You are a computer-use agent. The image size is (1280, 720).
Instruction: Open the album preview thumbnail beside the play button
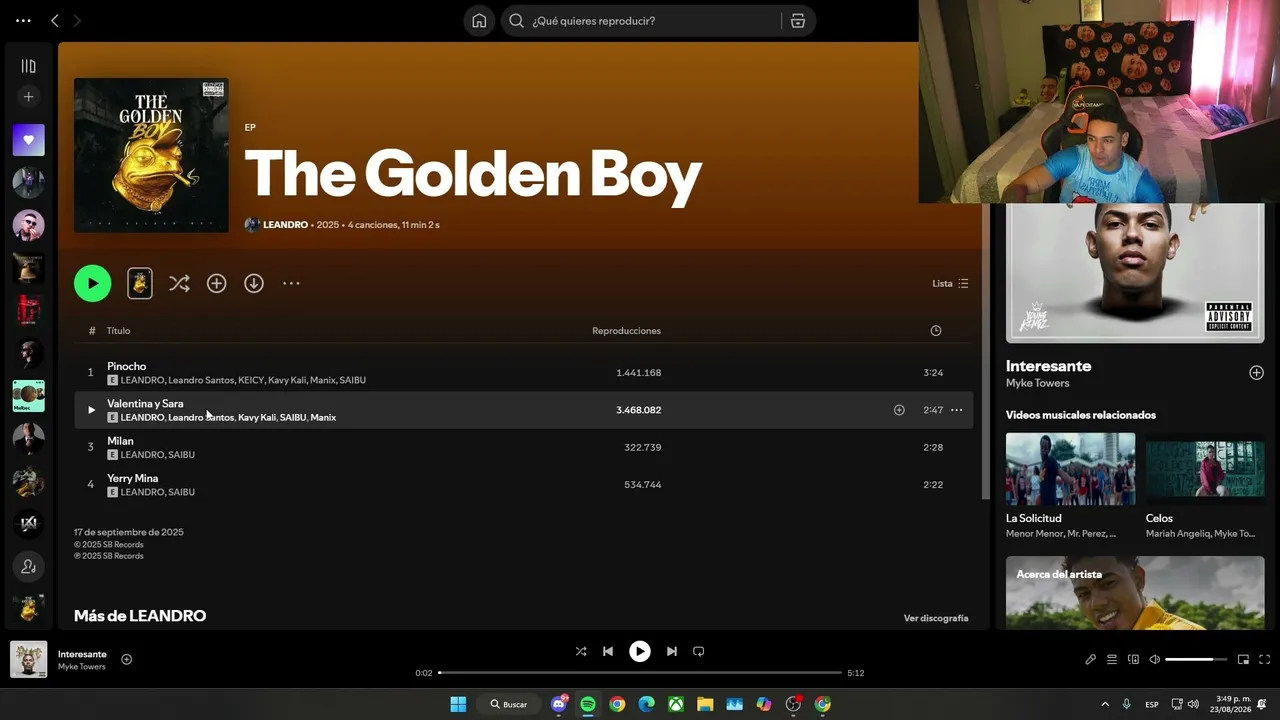pyautogui.click(x=140, y=283)
